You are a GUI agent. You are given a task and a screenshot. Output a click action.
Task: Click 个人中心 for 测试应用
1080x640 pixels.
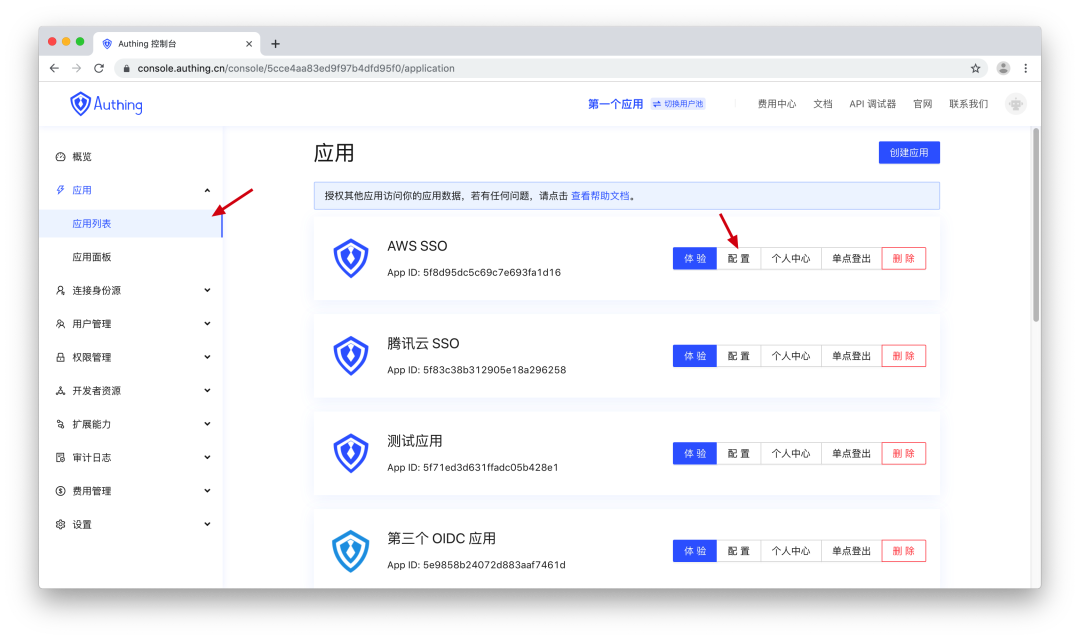click(x=791, y=453)
